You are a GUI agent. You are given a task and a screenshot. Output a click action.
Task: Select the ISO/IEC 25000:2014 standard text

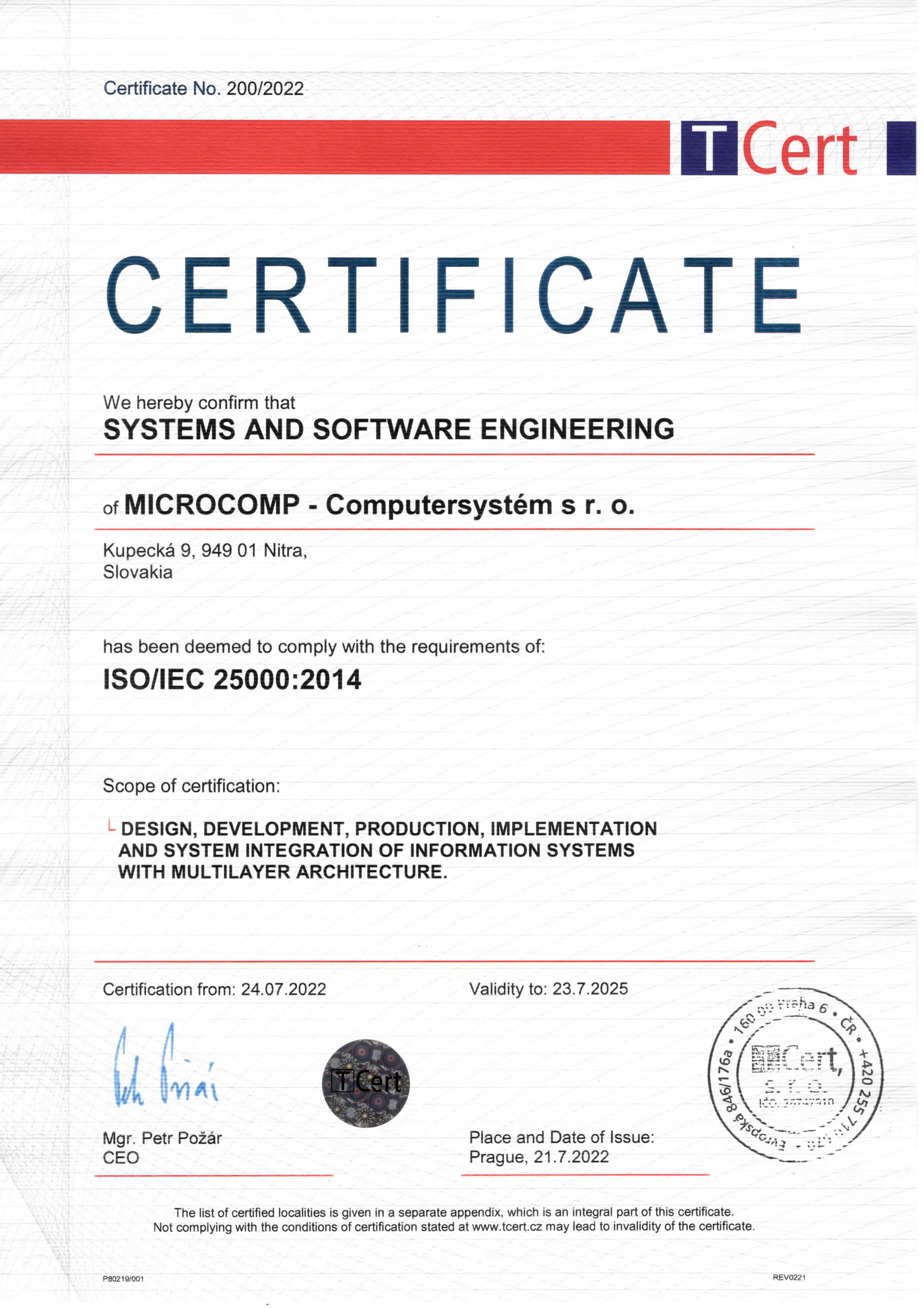(232, 680)
